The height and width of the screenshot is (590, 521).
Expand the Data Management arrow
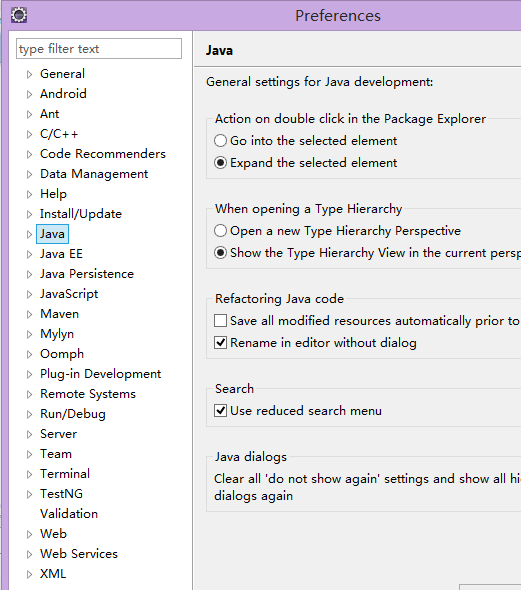click(29, 174)
